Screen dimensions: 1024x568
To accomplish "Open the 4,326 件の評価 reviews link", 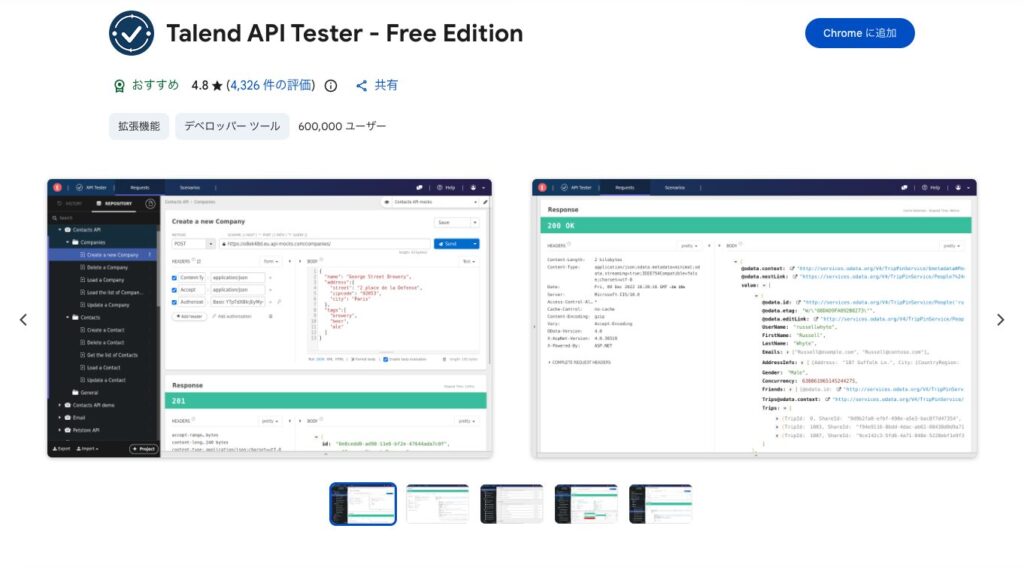I will pos(271,86).
